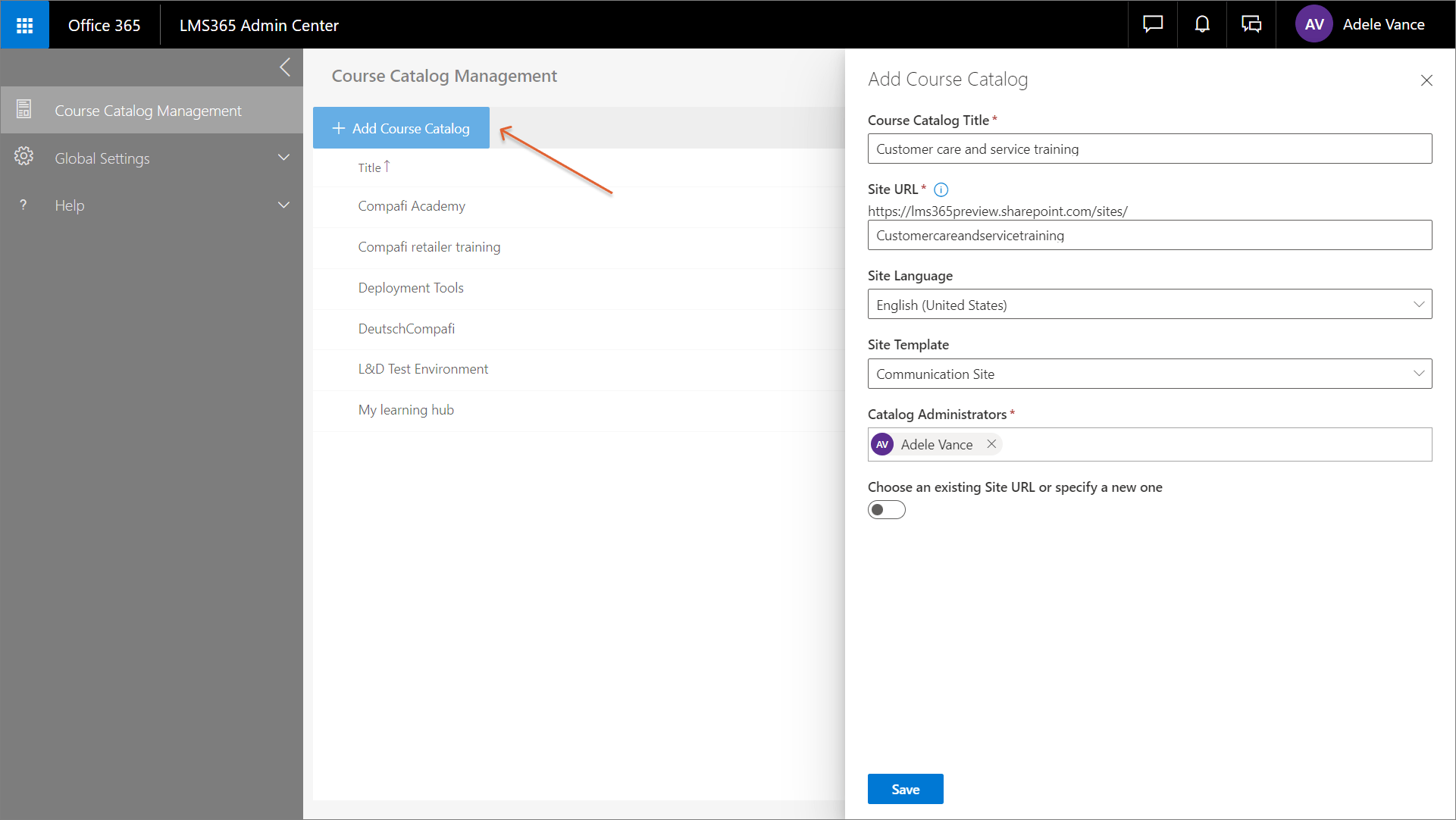Save the new course catalog

(905, 788)
